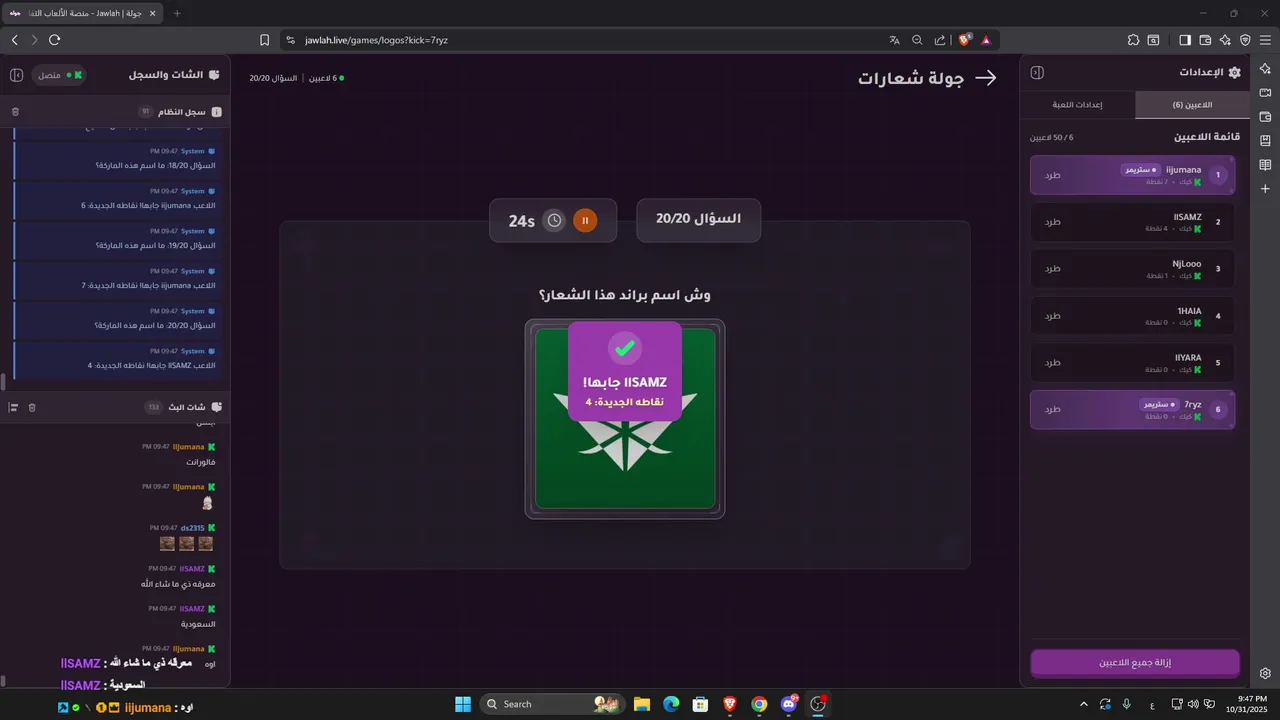Screen dimensions: 1280x720
Task: Click the browser back button
Action: (14, 40)
